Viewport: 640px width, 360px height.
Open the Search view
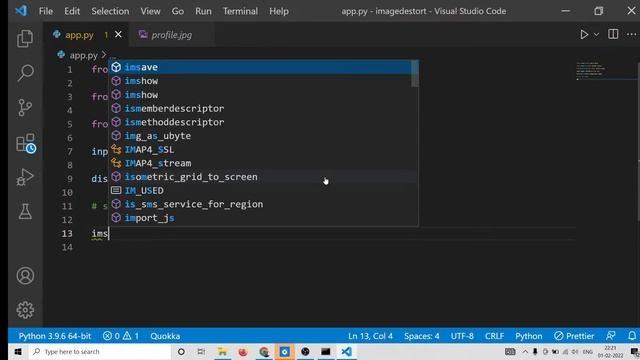(x=25, y=73)
